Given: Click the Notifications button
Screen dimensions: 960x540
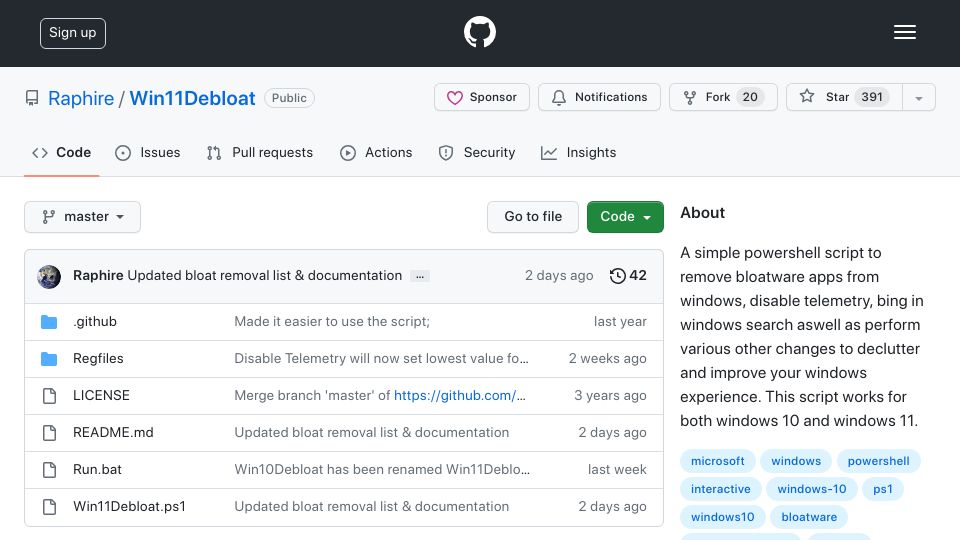Looking at the screenshot, I should (x=599, y=97).
